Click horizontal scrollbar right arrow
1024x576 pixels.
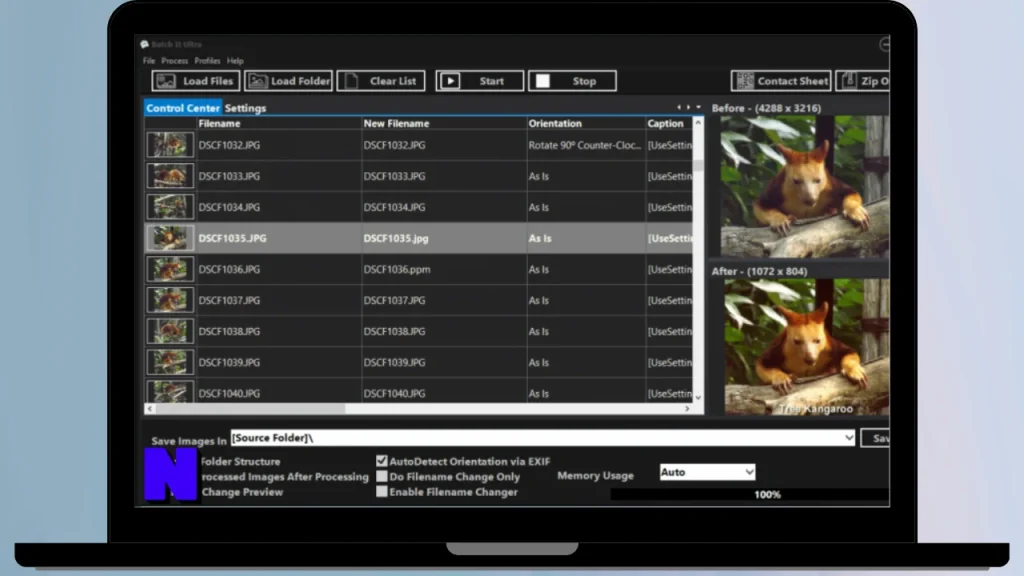[687, 409]
